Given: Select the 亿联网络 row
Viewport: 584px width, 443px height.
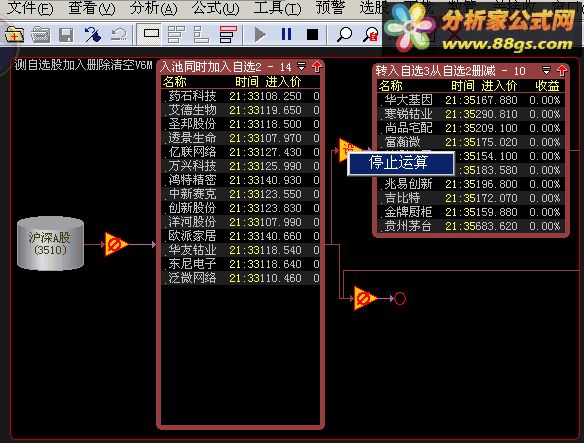Looking at the screenshot, I should click(x=241, y=152).
